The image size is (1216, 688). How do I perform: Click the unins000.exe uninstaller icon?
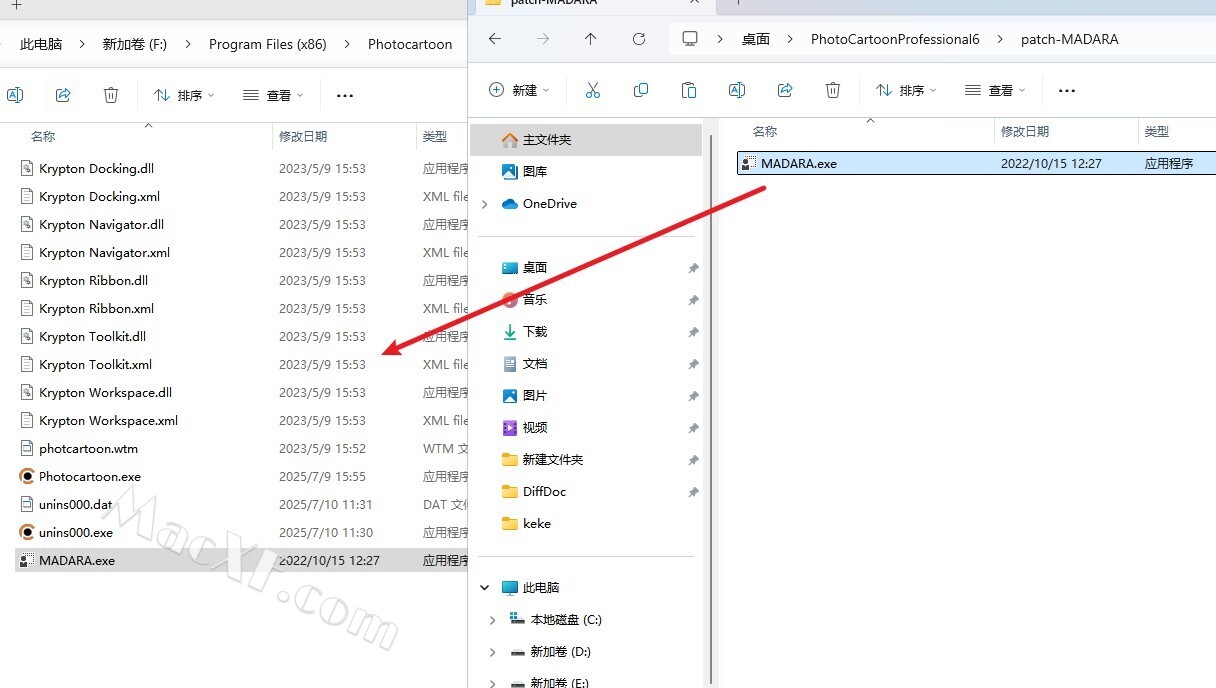coord(27,532)
